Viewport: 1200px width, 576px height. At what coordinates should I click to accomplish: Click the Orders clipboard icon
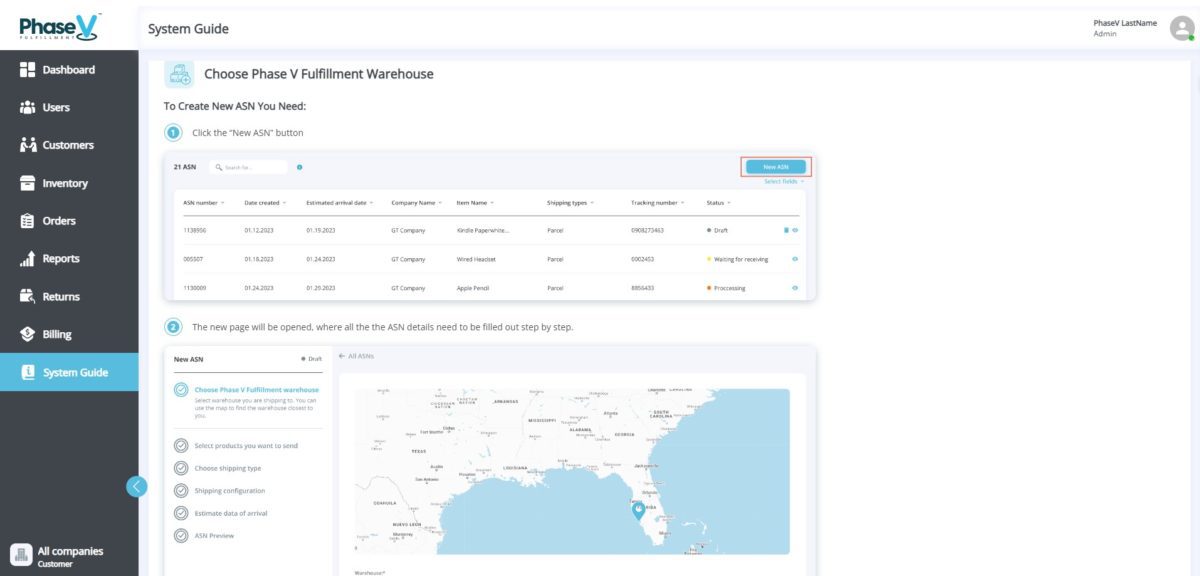pyautogui.click(x=28, y=221)
